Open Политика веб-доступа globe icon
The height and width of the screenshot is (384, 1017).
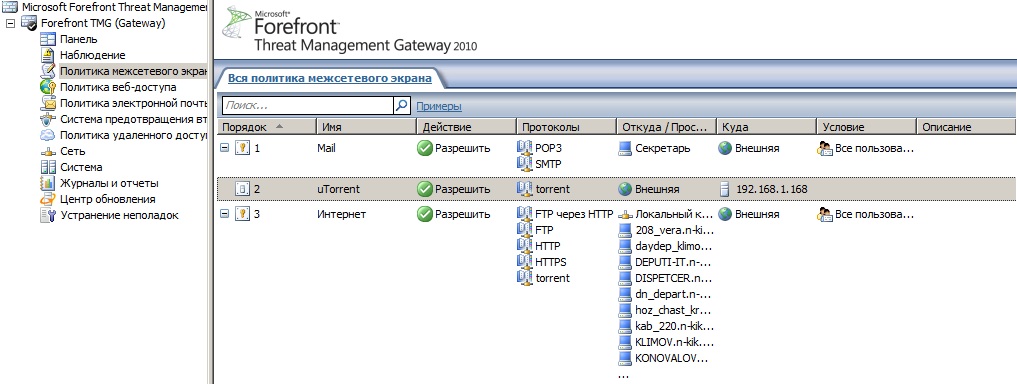click(x=48, y=87)
